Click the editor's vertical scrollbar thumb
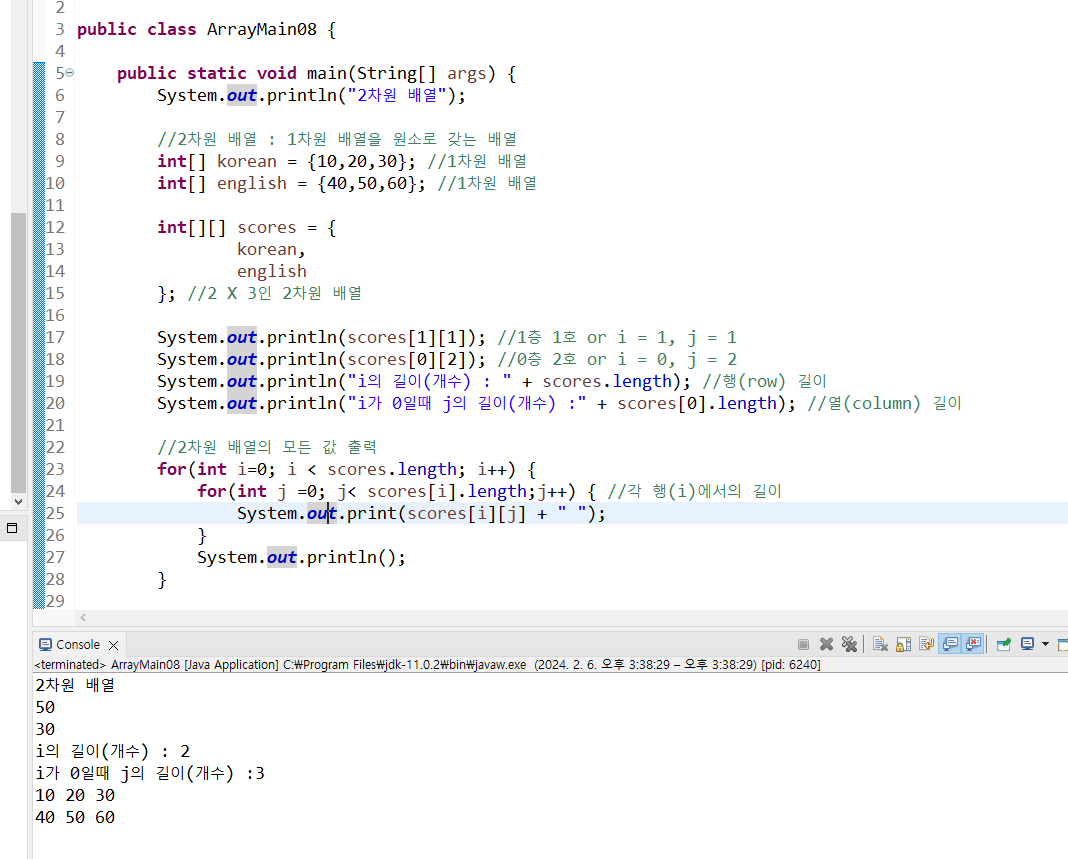 (x=18, y=353)
